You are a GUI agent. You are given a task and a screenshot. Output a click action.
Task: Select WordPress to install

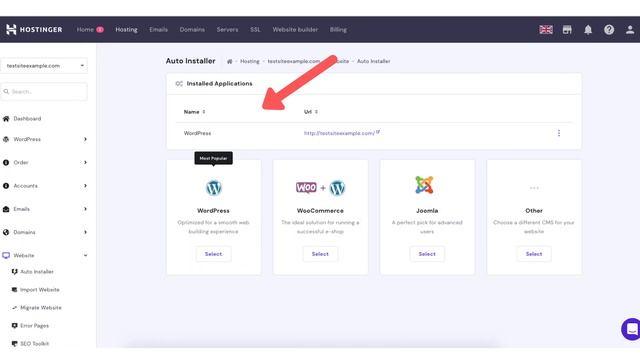coord(213,254)
